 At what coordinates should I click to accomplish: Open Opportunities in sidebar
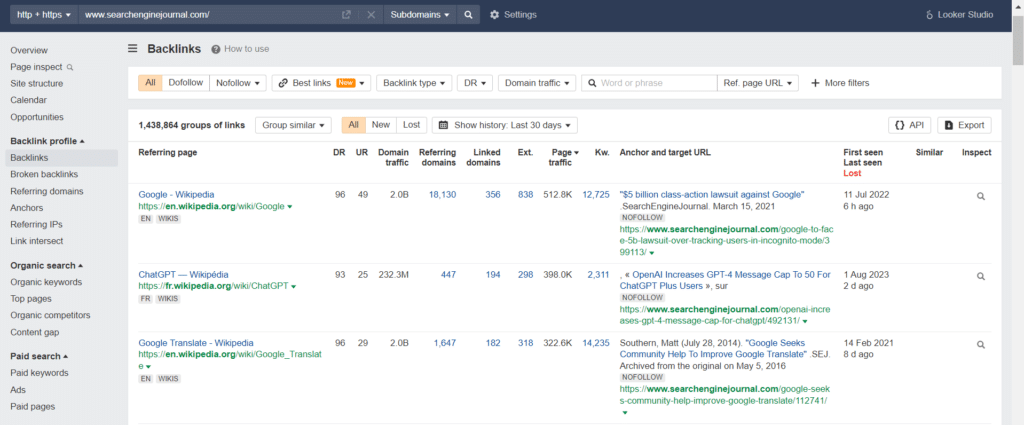37,118
